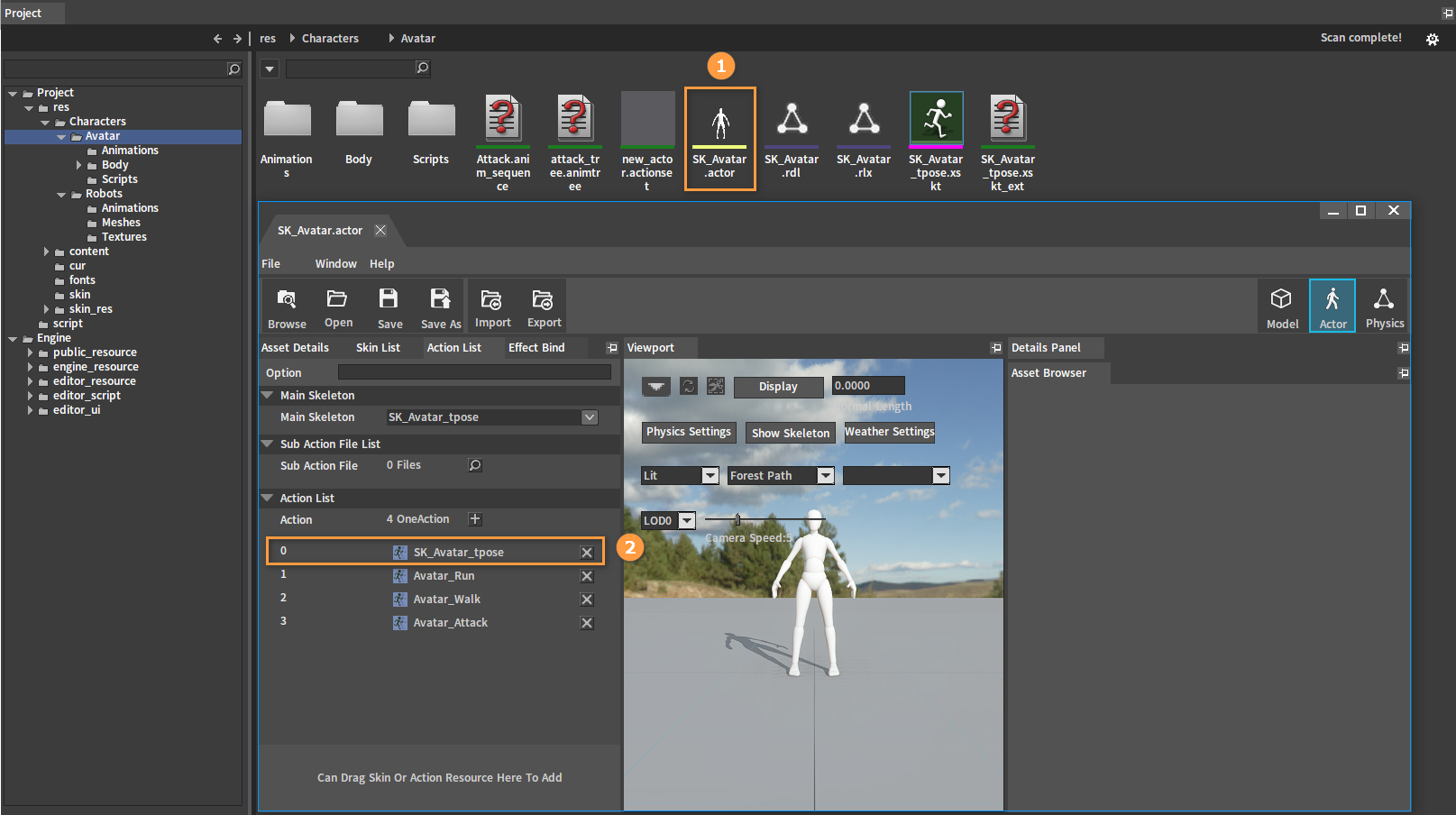Viewport: 1456px width, 815px height.
Task: Open Physics Settings
Action: click(x=689, y=432)
